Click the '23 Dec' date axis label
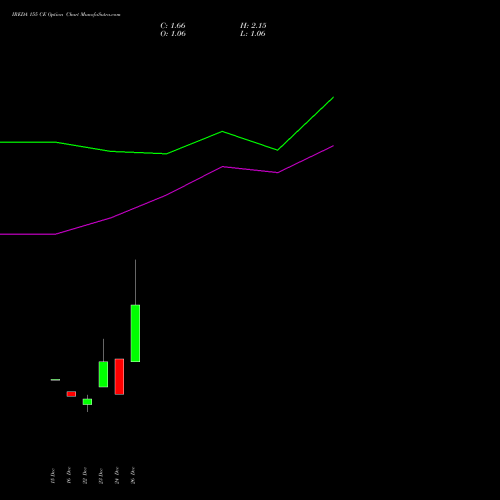The width and height of the screenshot is (500, 500). pos(101,476)
